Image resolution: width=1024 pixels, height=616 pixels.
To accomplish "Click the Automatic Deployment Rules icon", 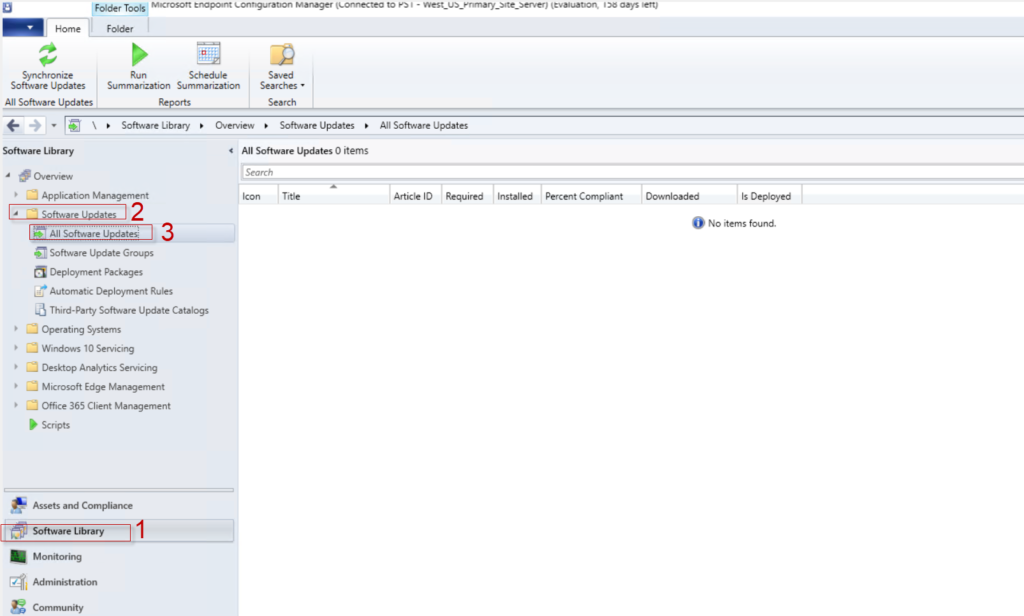I will point(40,291).
